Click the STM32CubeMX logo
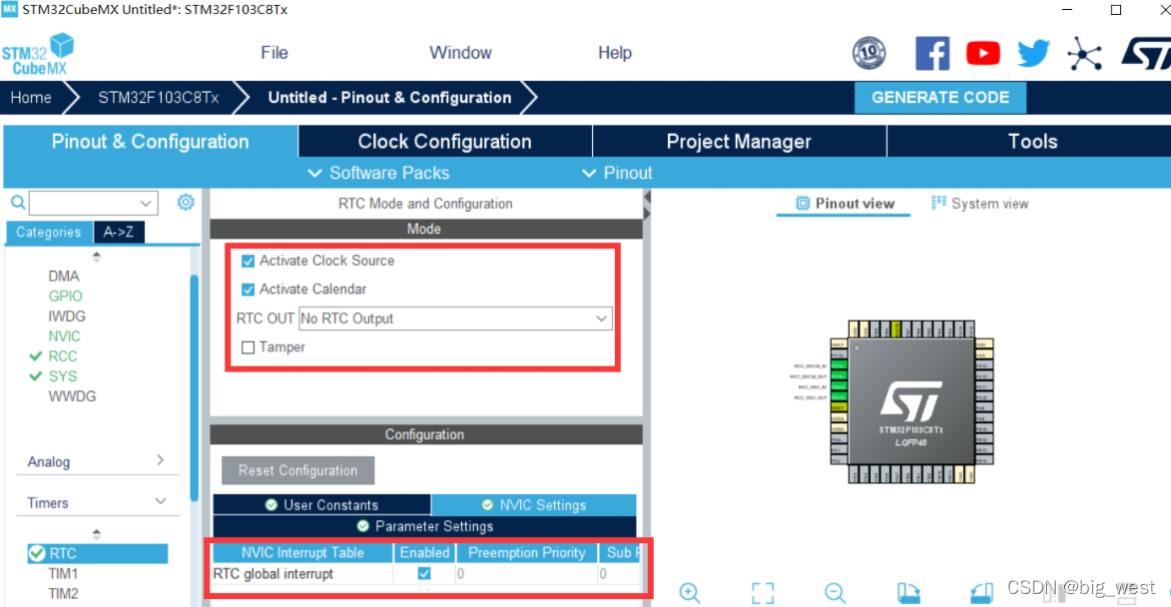This screenshot has height=607, width=1171. [38, 54]
